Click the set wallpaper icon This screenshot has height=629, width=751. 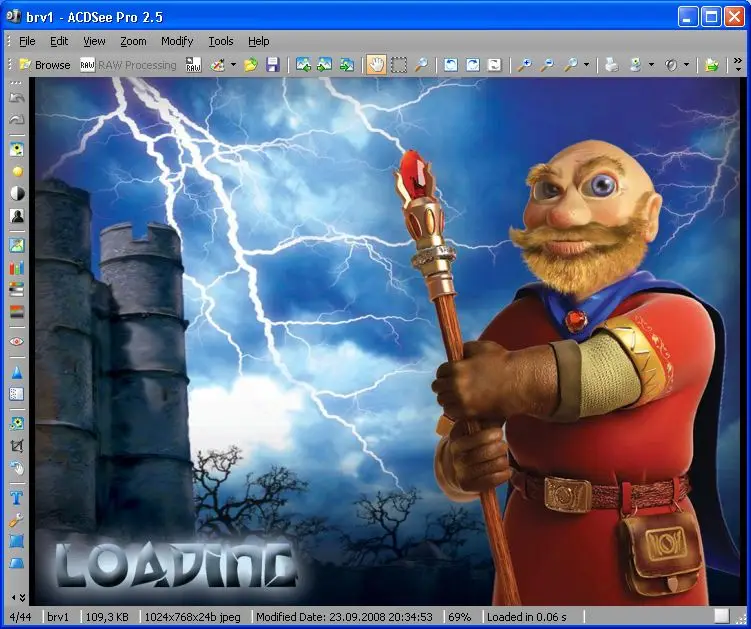pyautogui.click(x=635, y=65)
